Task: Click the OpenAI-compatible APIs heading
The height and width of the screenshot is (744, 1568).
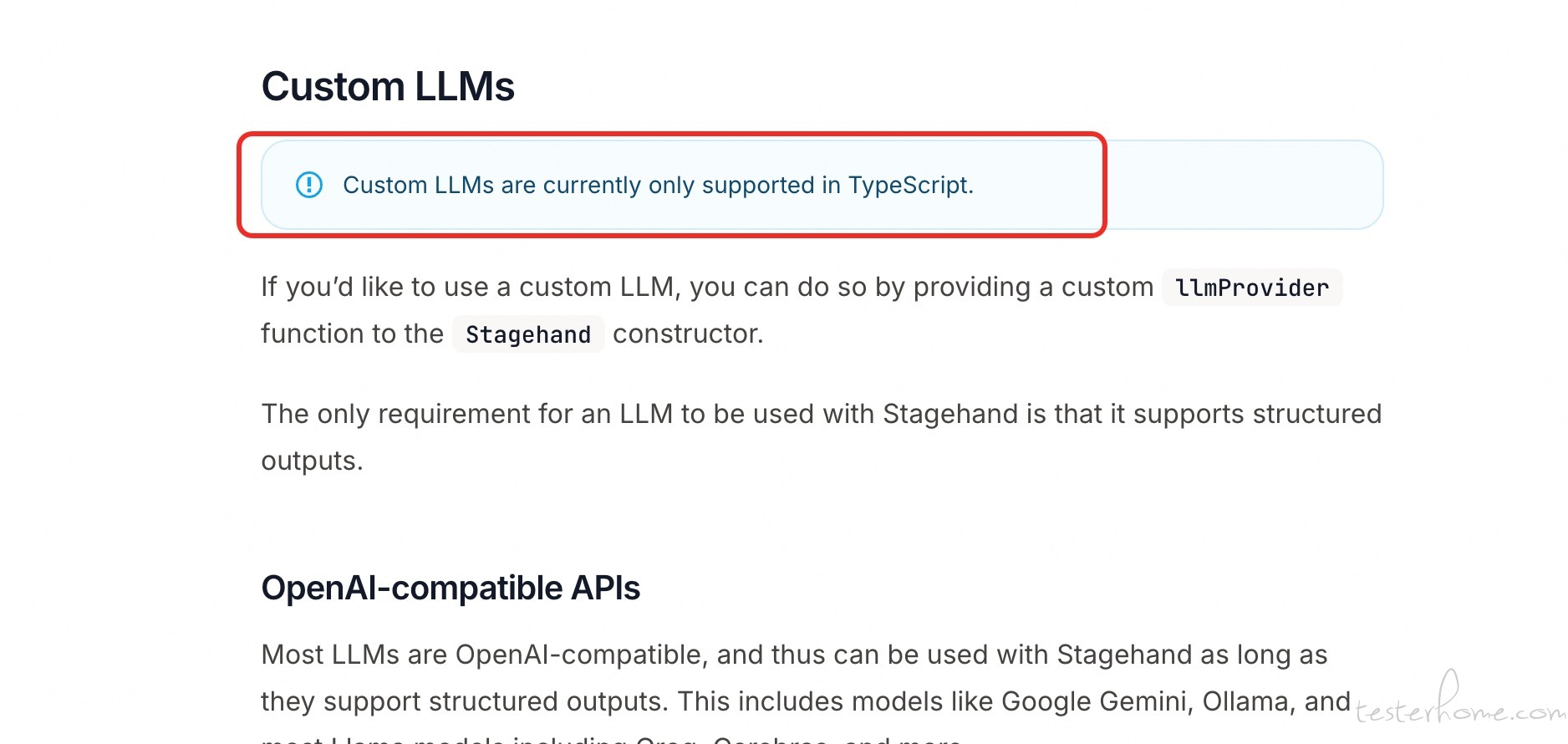Action: click(451, 588)
